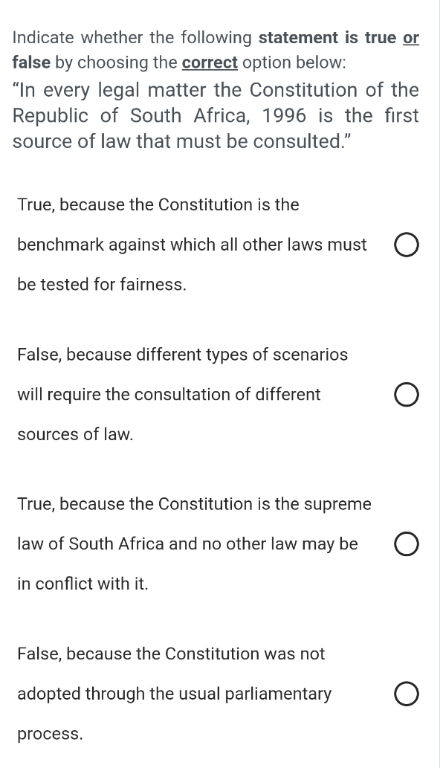Click the final word 'process.' in the last option
The height and width of the screenshot is (768, 440).
click(x=50, y=734)
